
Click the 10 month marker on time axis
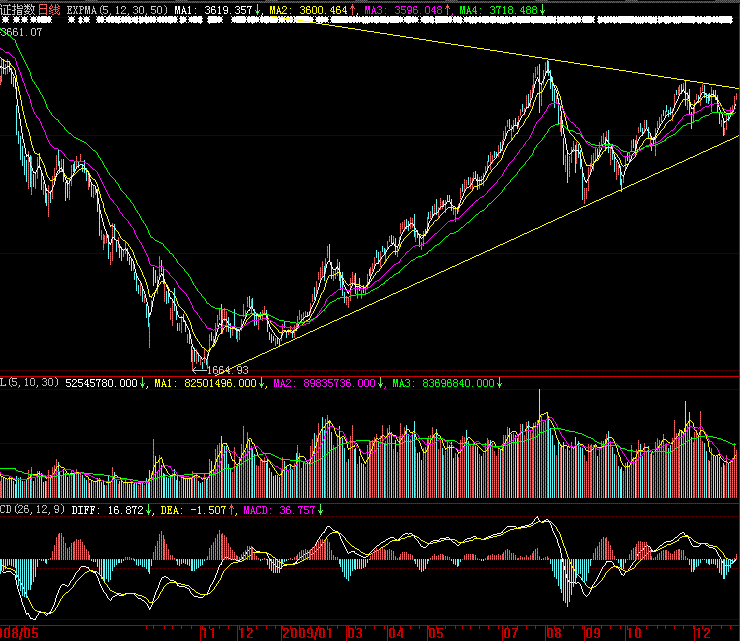[633, 633]
